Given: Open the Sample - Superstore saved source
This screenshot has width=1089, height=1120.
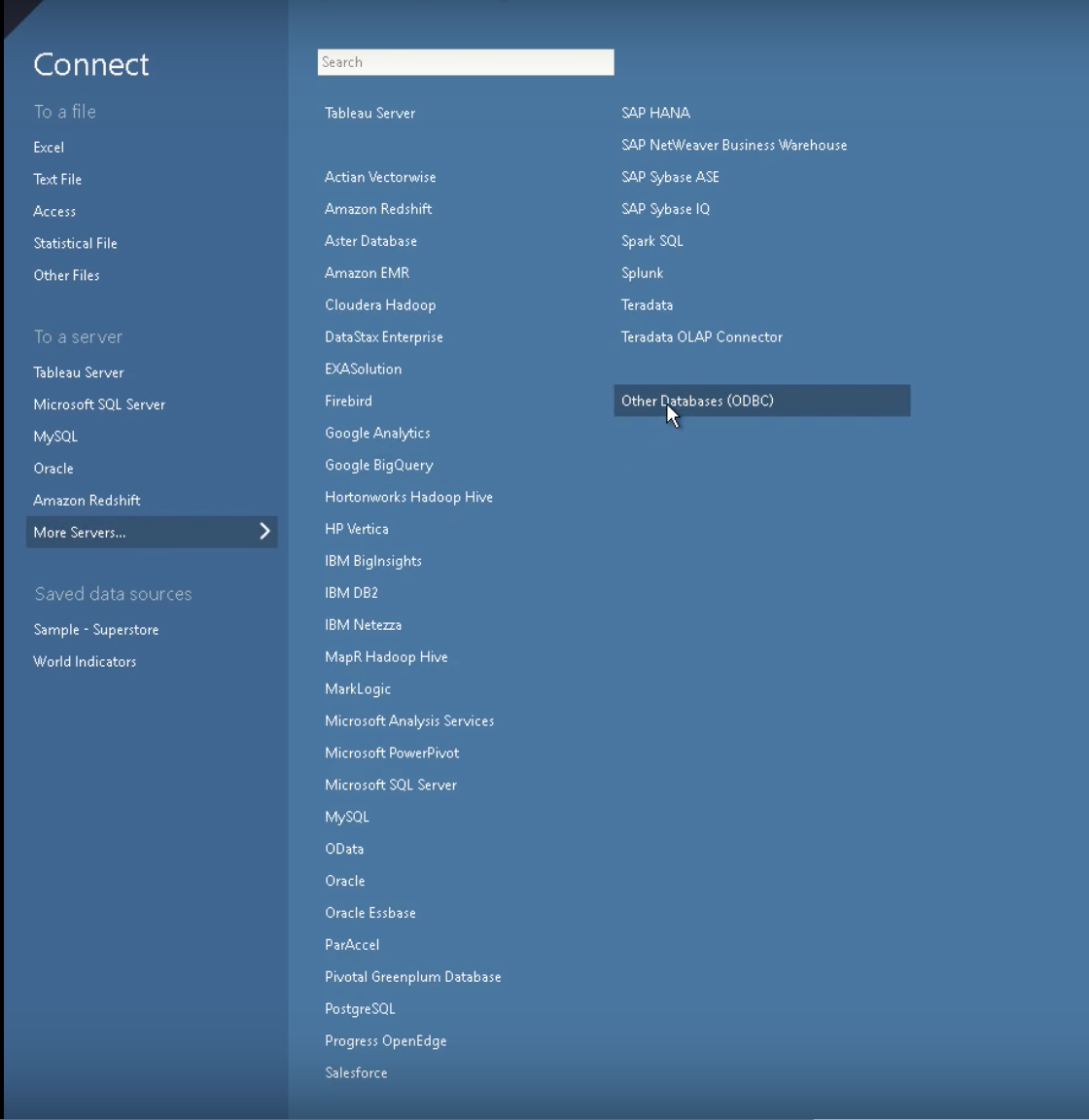Looking at the screenshot, I should tap(95, 630).
